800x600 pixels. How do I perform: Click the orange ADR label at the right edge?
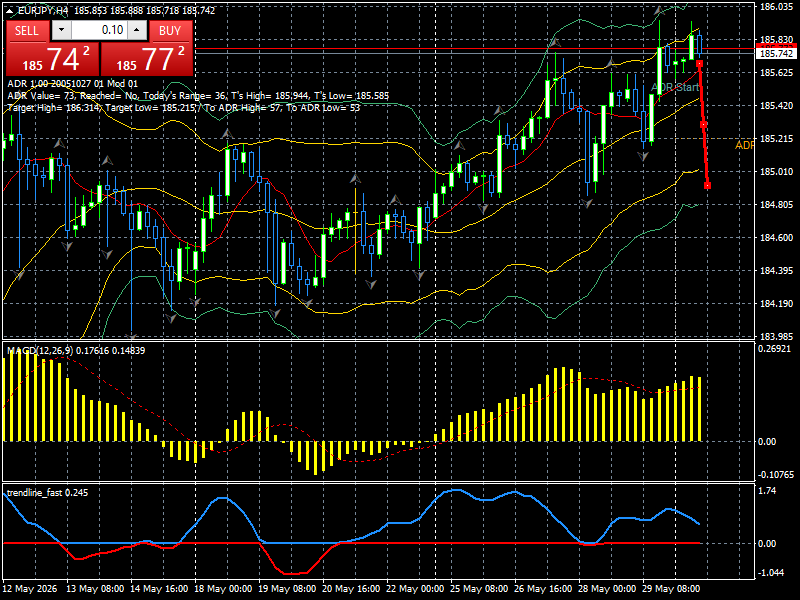(744, 145)
